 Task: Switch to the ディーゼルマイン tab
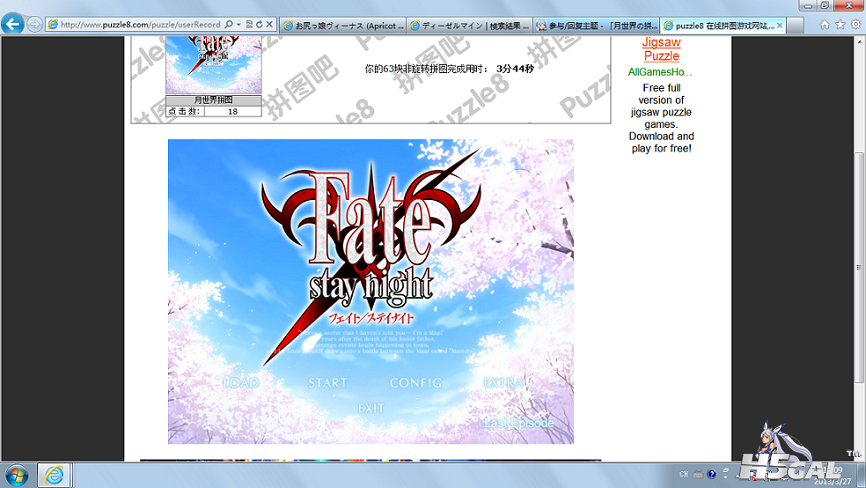point(470,24)
